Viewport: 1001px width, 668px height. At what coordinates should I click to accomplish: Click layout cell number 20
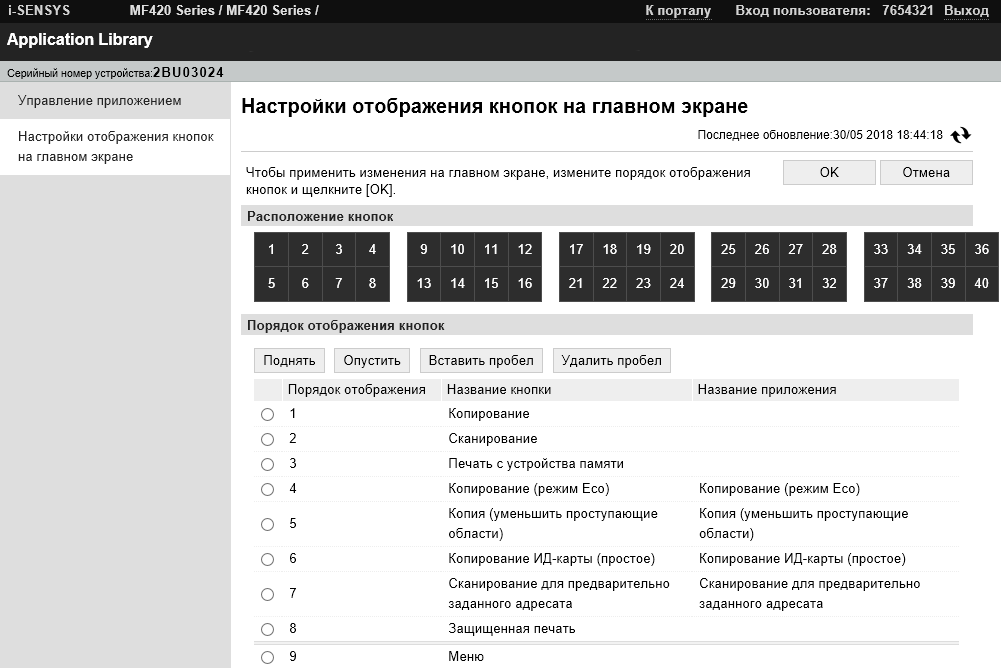click(x=677, y=250)
